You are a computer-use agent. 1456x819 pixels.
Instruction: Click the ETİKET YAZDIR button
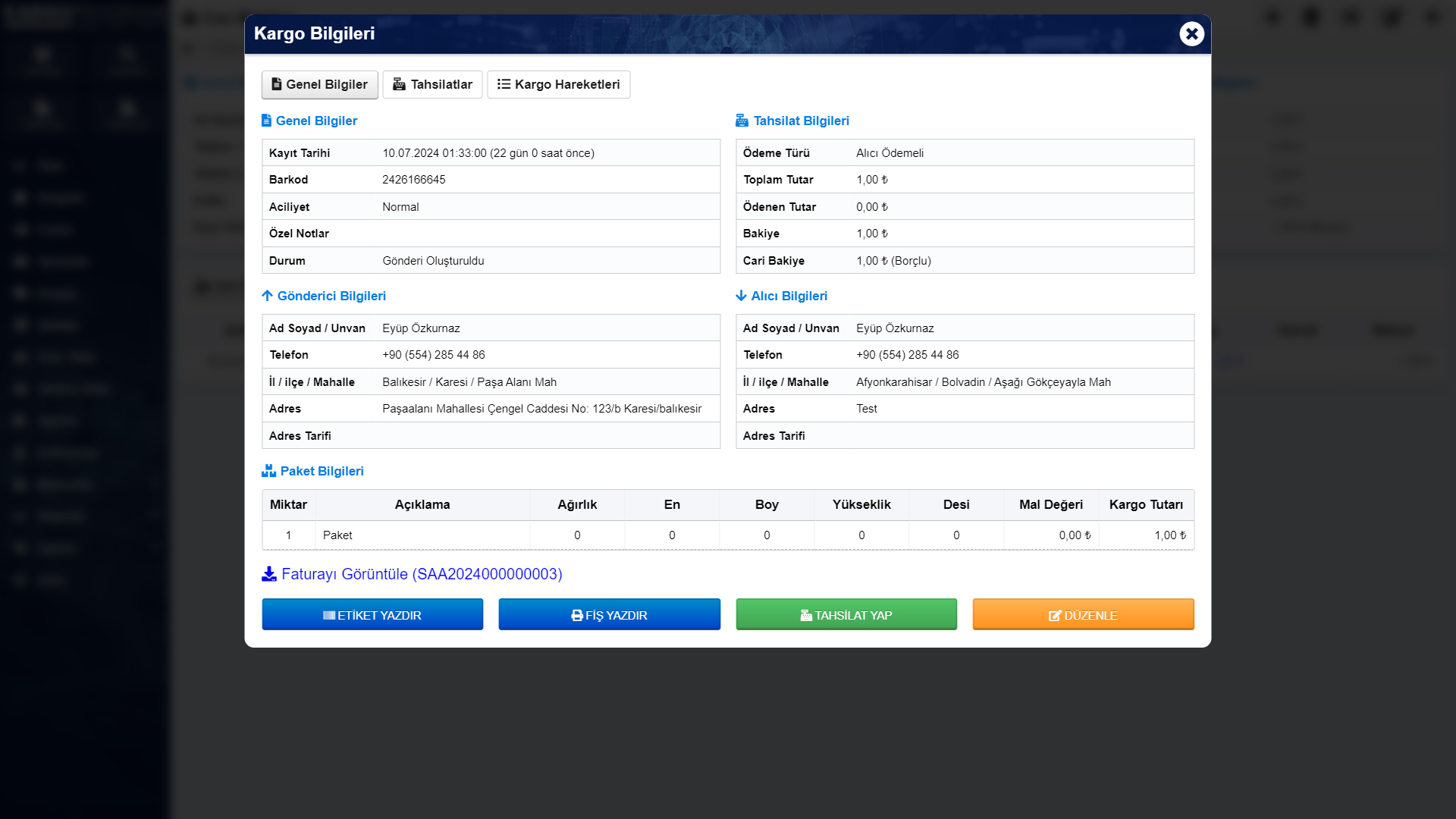click(x=372, y=614)
